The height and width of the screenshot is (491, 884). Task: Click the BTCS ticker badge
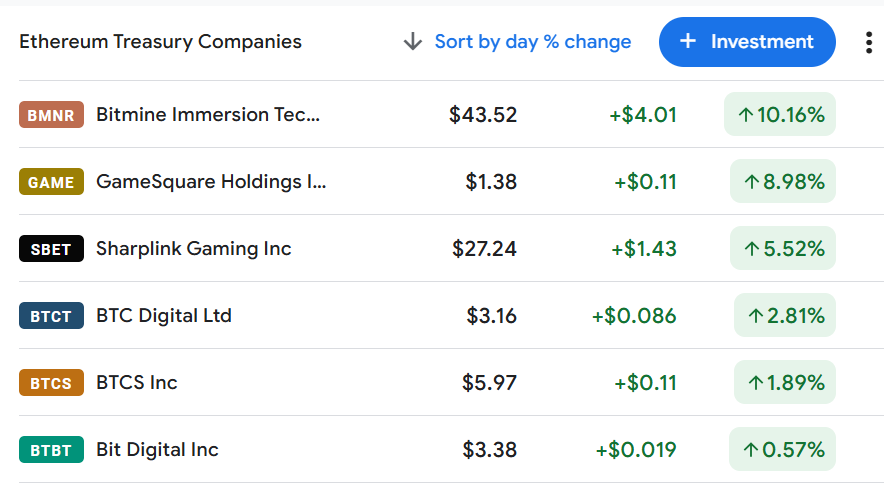coord(51,383)
